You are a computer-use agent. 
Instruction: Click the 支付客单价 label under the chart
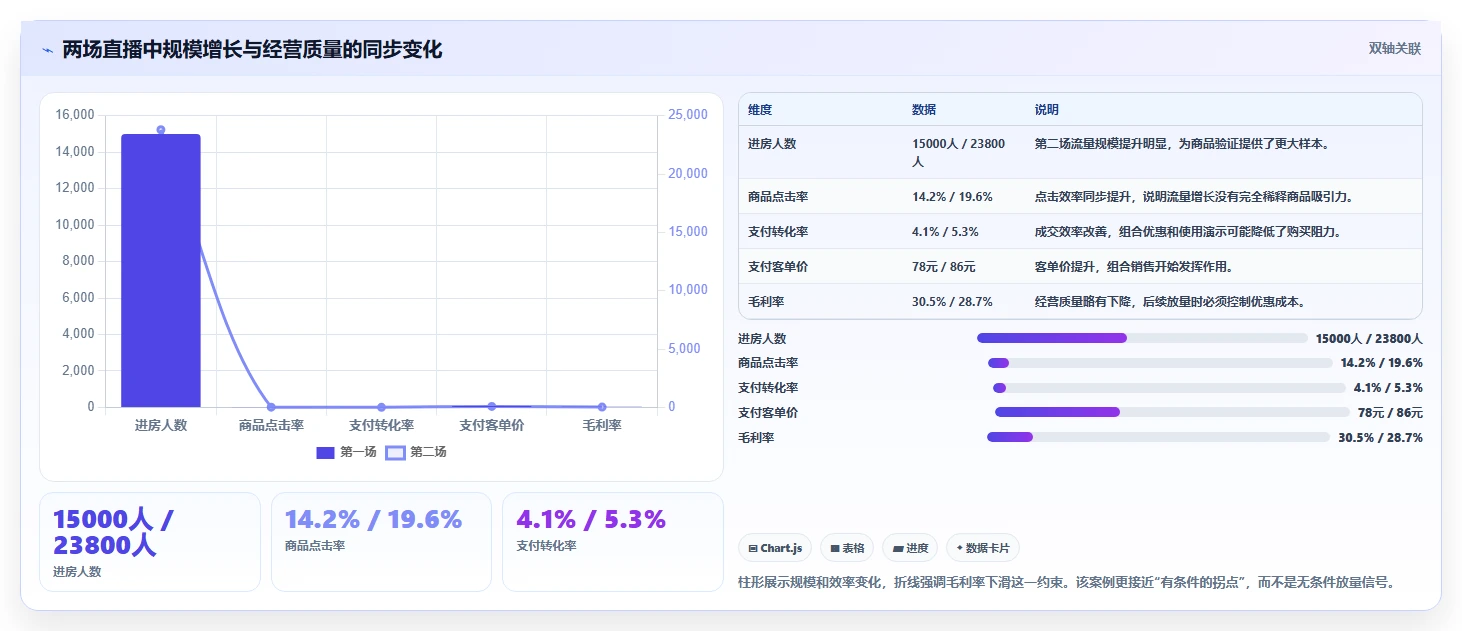(x=491, y=425)
